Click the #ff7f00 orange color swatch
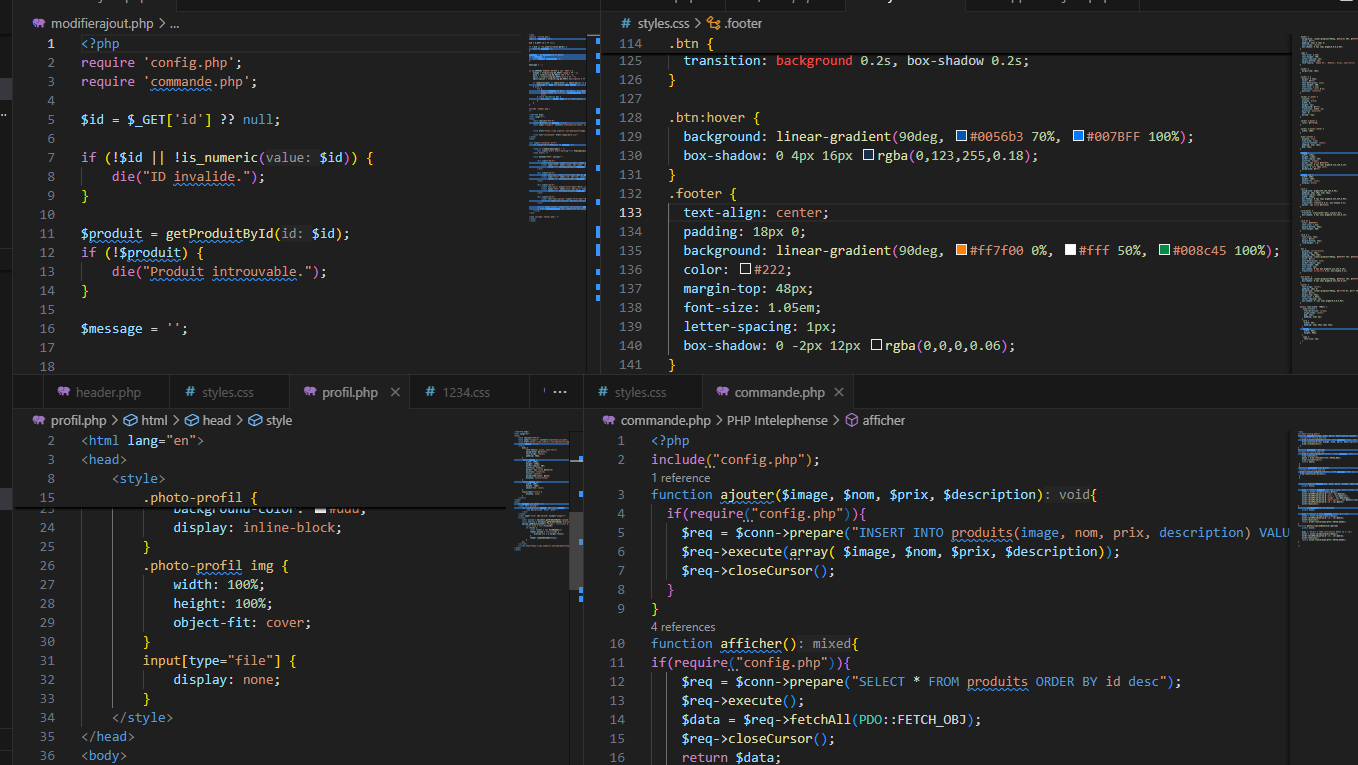 (961, 251)
